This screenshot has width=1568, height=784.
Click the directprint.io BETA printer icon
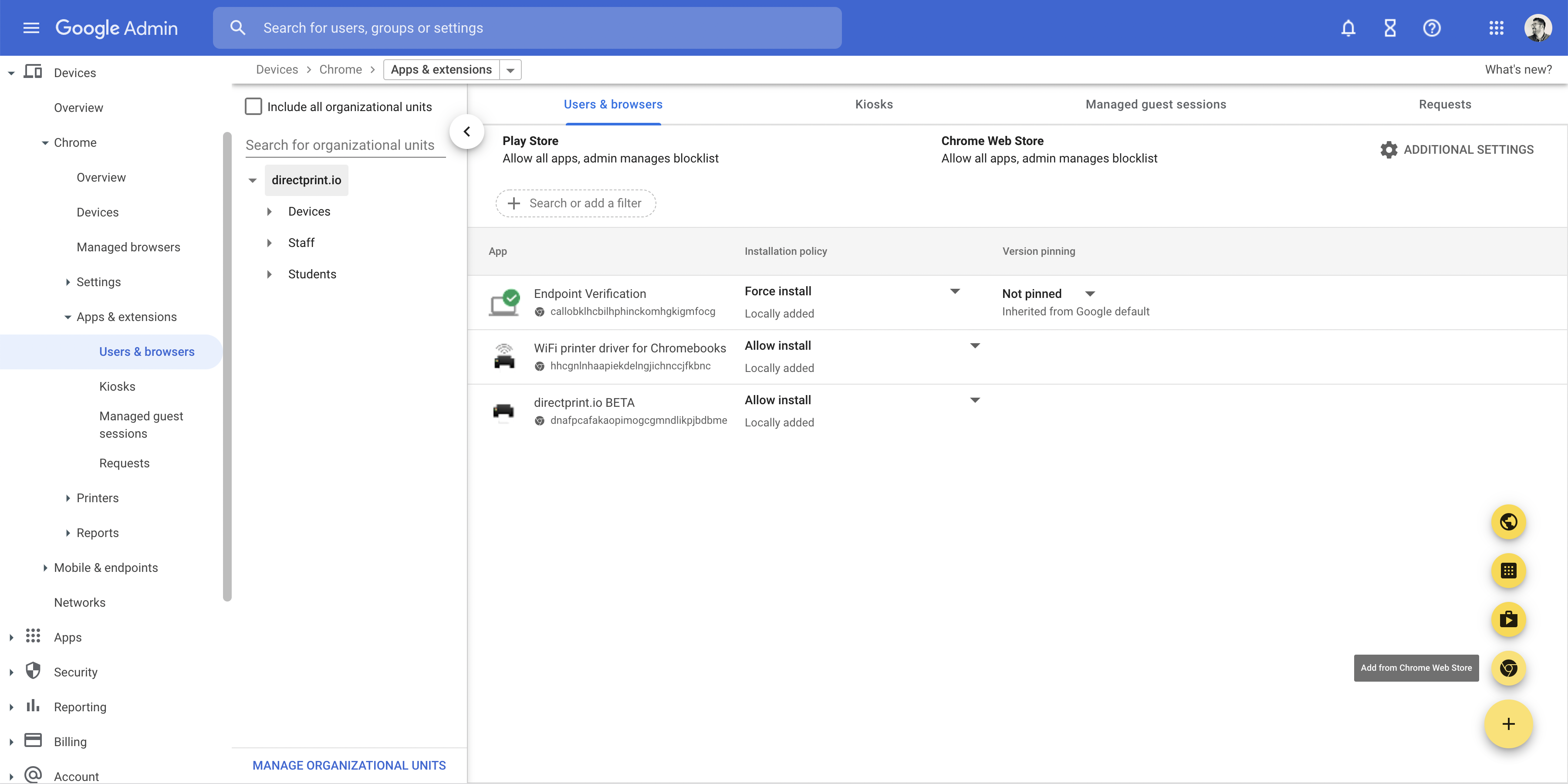tap(504, 412)
